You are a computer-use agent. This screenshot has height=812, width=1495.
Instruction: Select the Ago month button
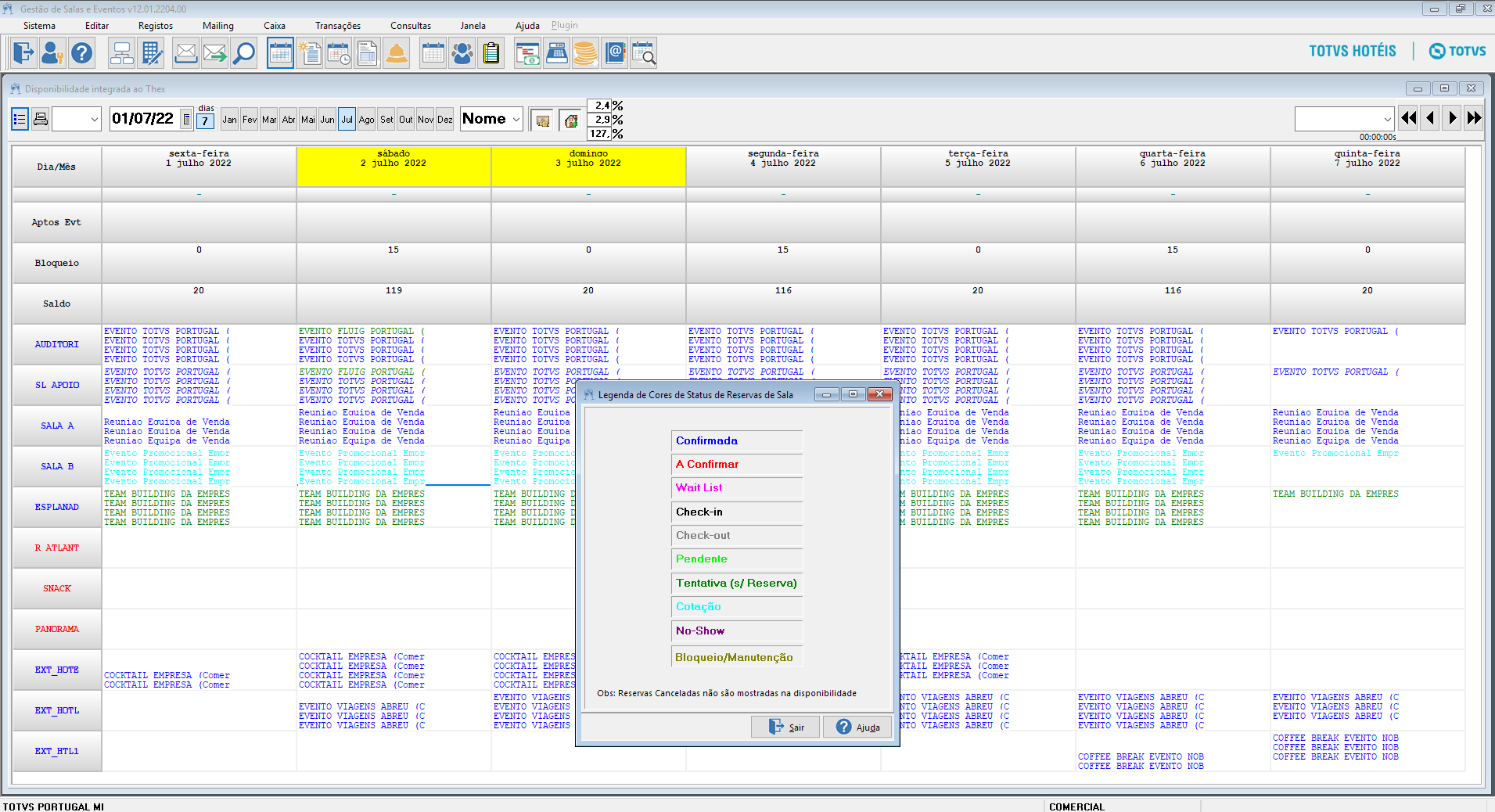point(366,120)
